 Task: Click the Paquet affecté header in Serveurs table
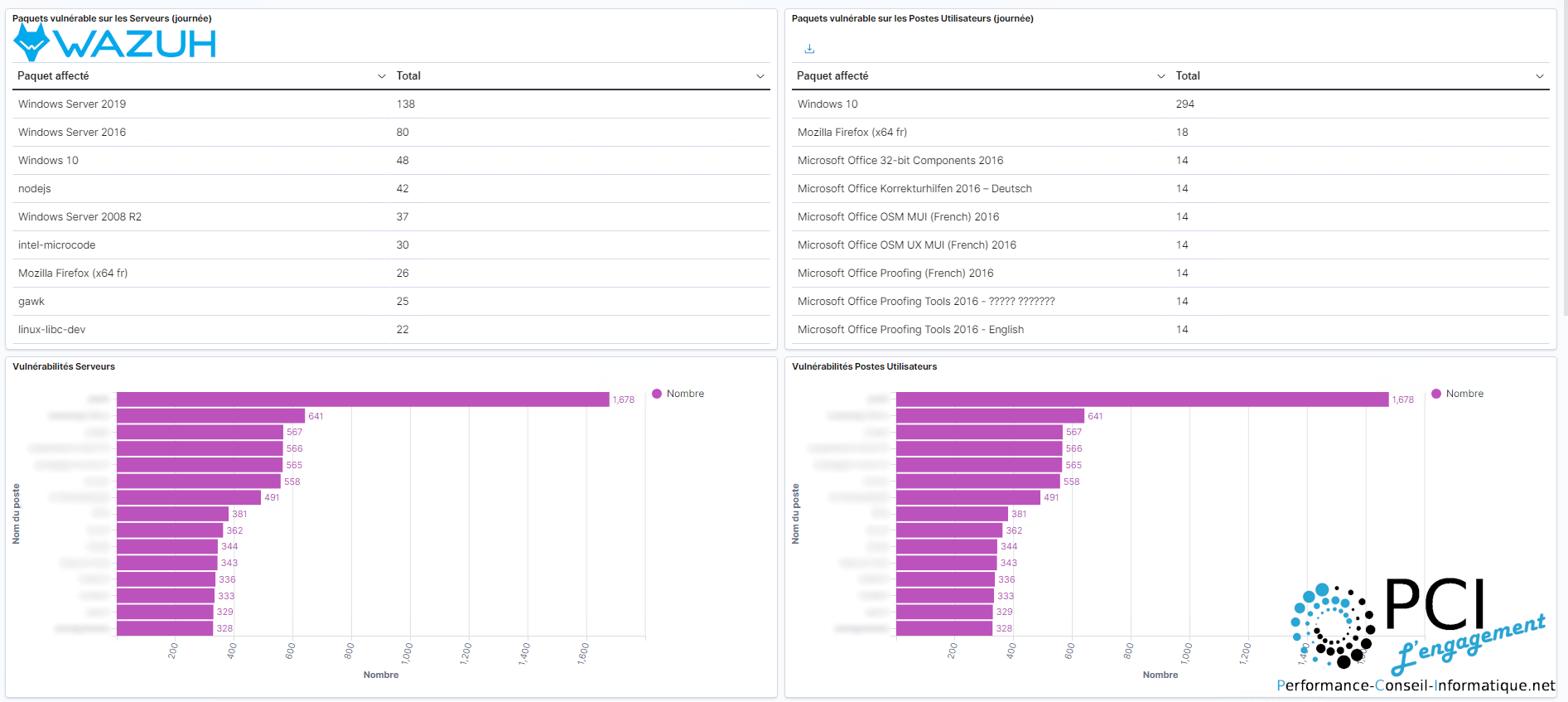53,75
